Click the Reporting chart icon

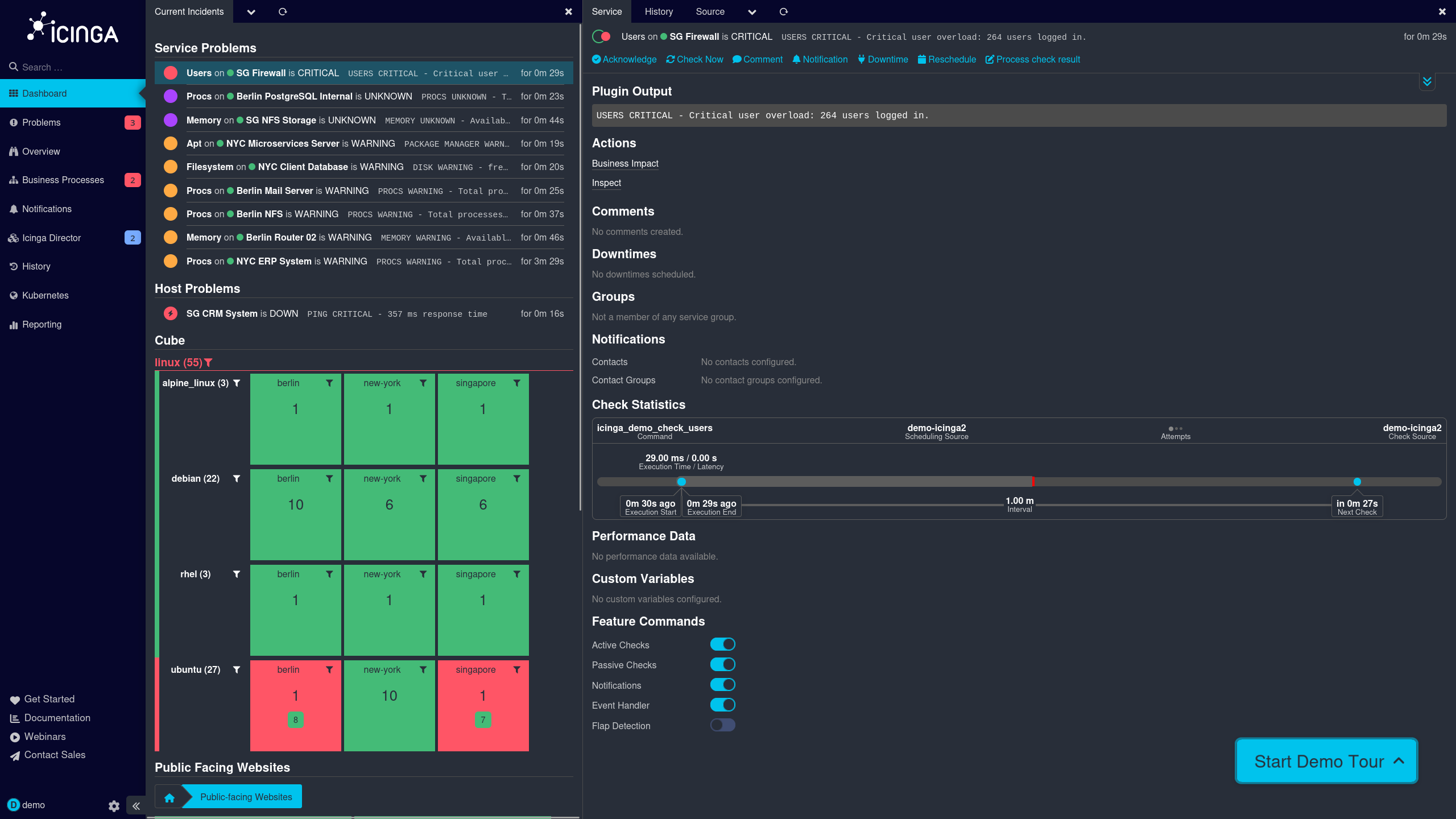14,325
